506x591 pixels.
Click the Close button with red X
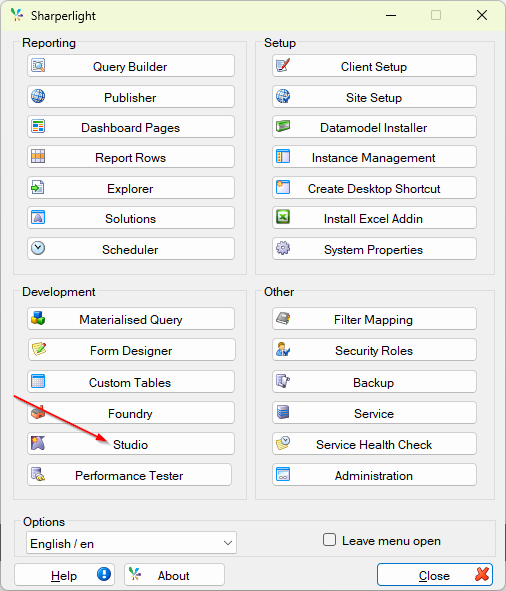[435, 575]
